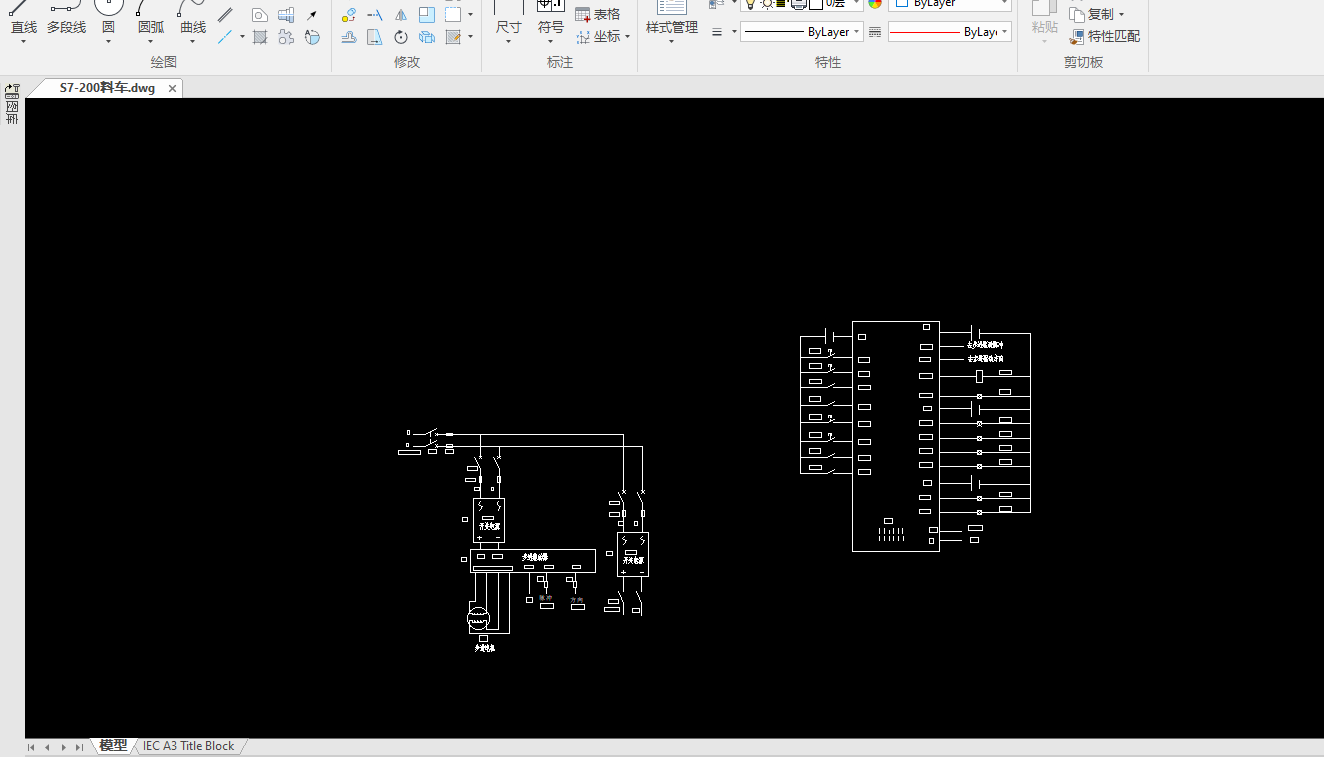Expand the 坐标 dropdown arrow
This screenshot has width=1324, height=757.
pyautogui.click(x=627, y=37)
